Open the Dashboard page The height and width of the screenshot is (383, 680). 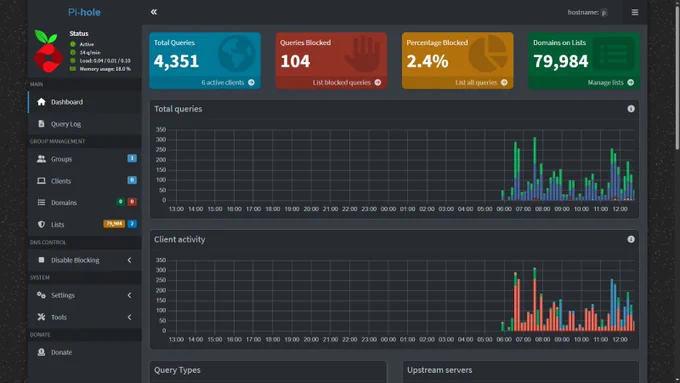(85, 102)
